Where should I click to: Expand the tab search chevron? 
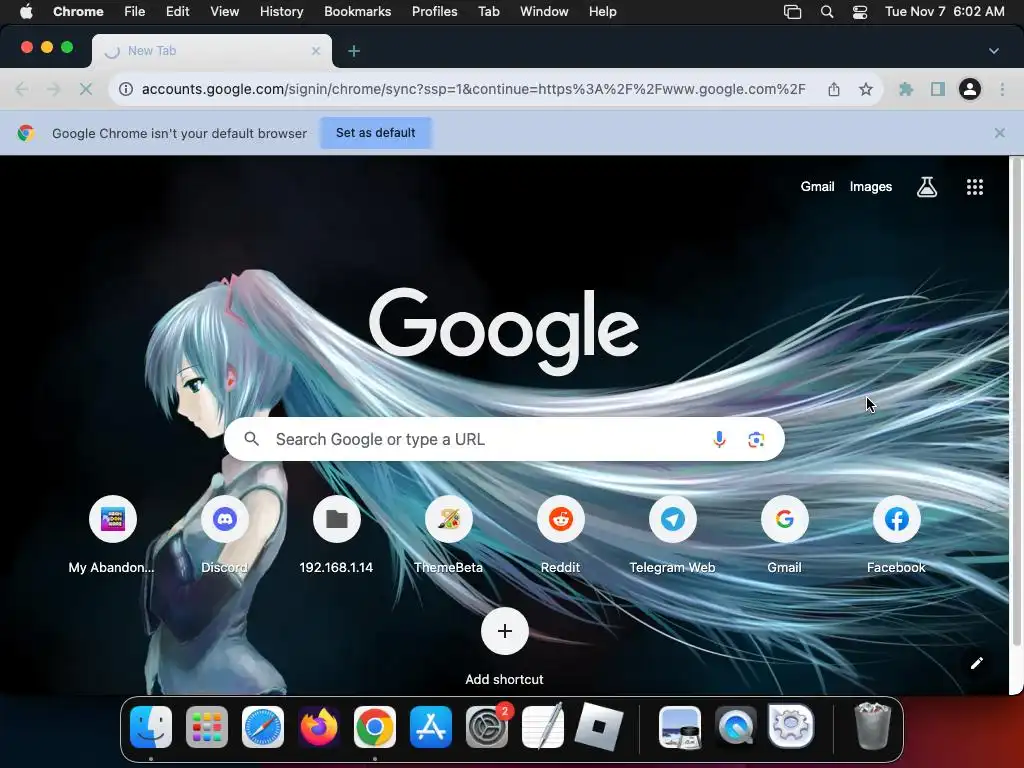tap(993, 51)
